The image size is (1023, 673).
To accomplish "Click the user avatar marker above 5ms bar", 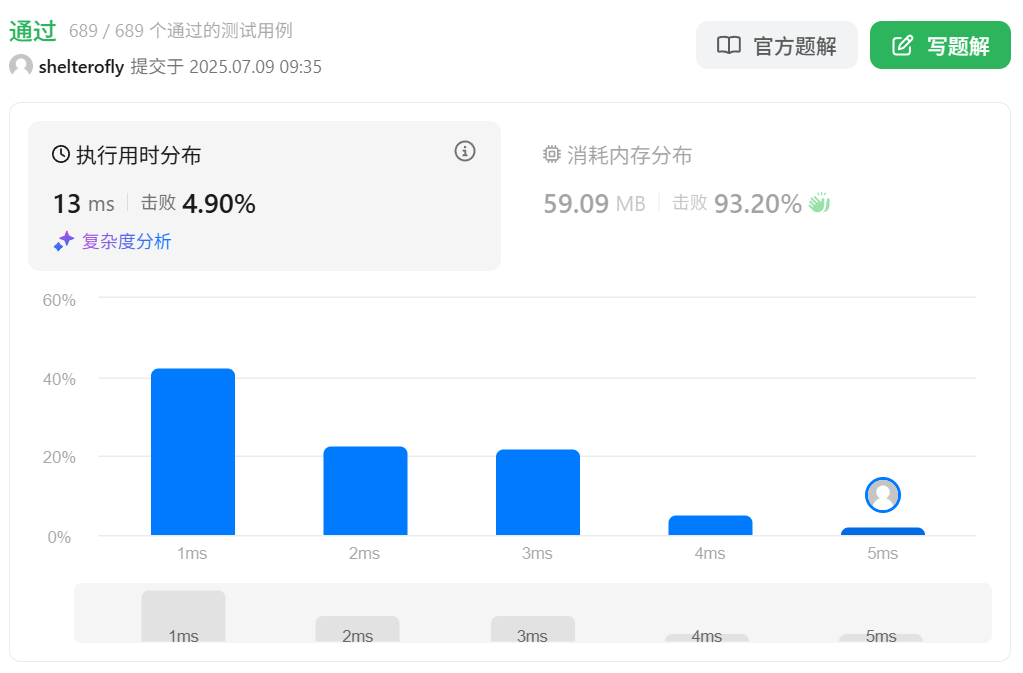I will point(883,495).
